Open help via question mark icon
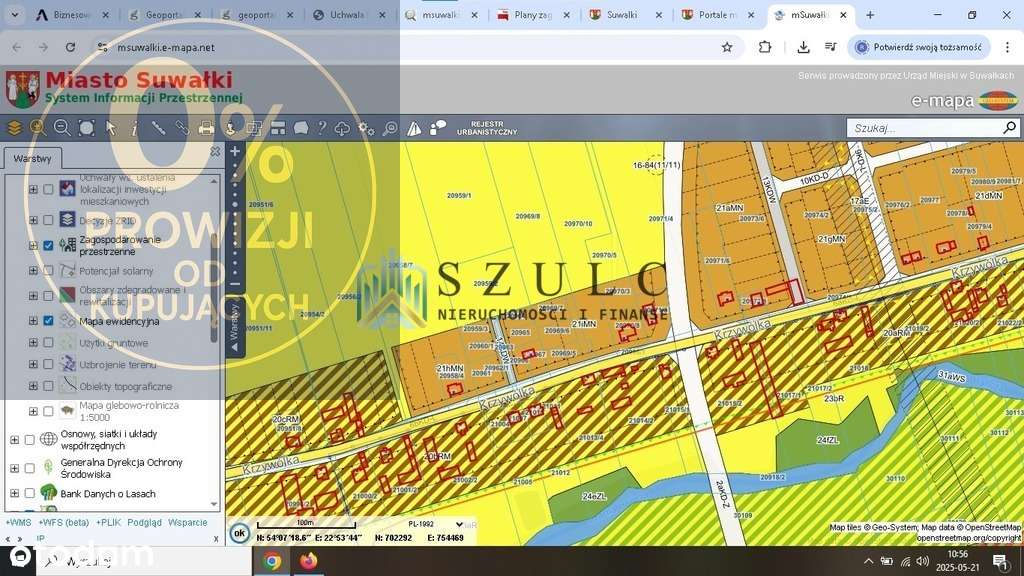This screenshot has width=1024, height=576. pyautogui.click(x=322, y=128)
